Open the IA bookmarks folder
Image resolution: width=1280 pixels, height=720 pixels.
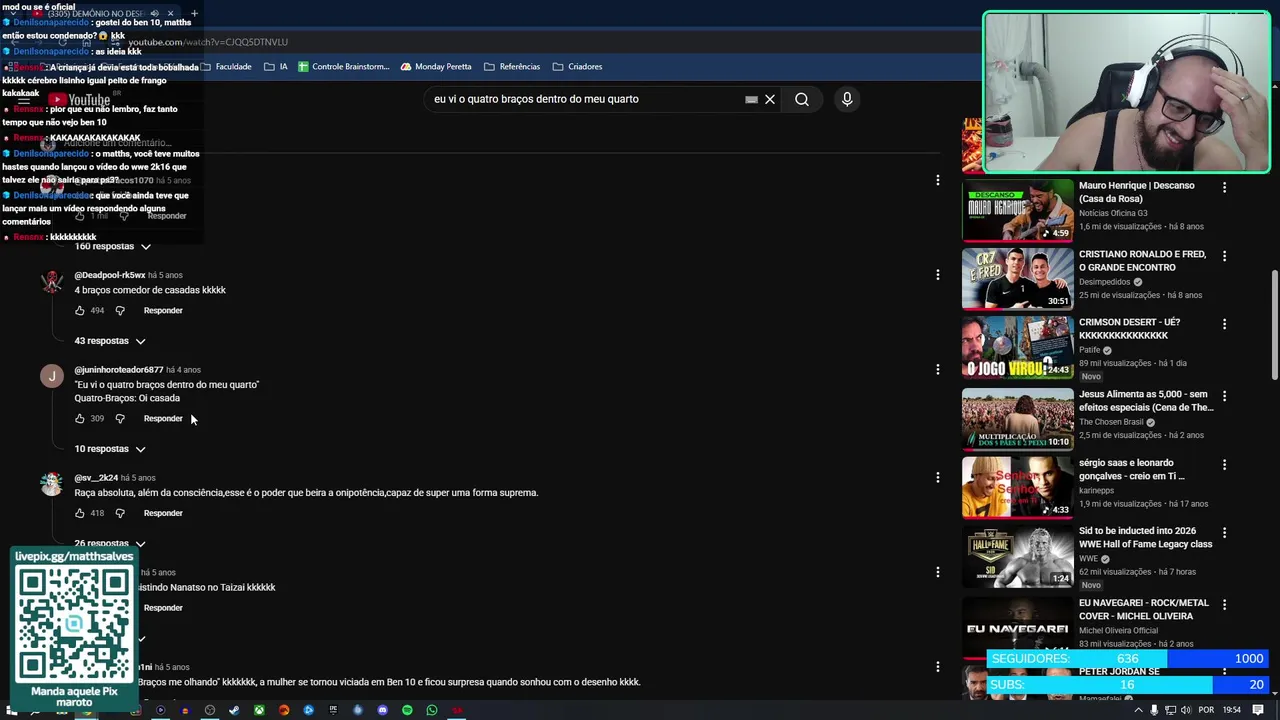276,67
